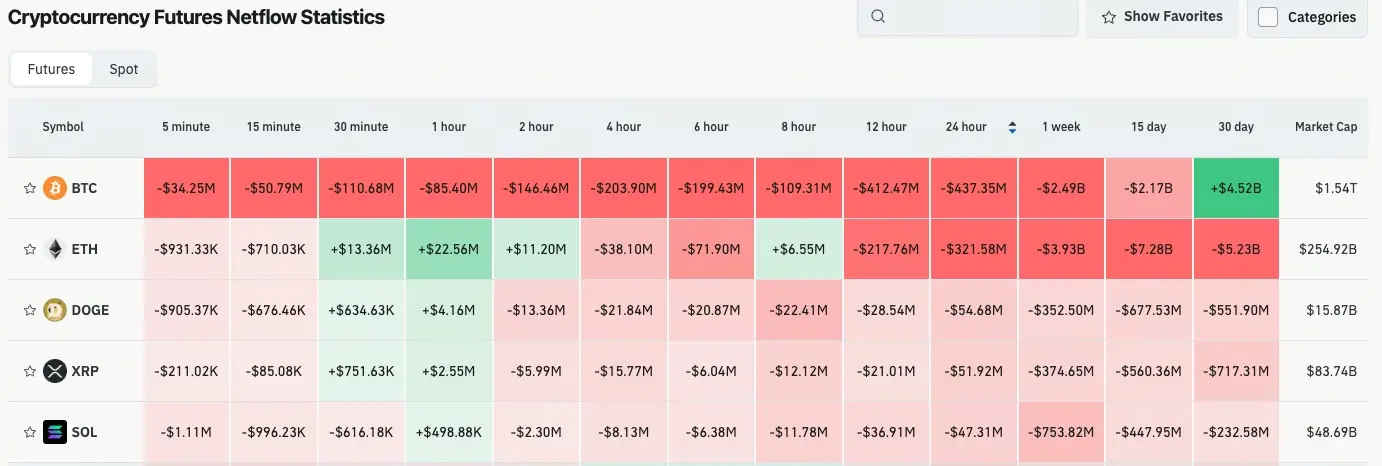Sort by the Market Cap column
This screenshot has height=466, width=1382.
click(1326, 127)
